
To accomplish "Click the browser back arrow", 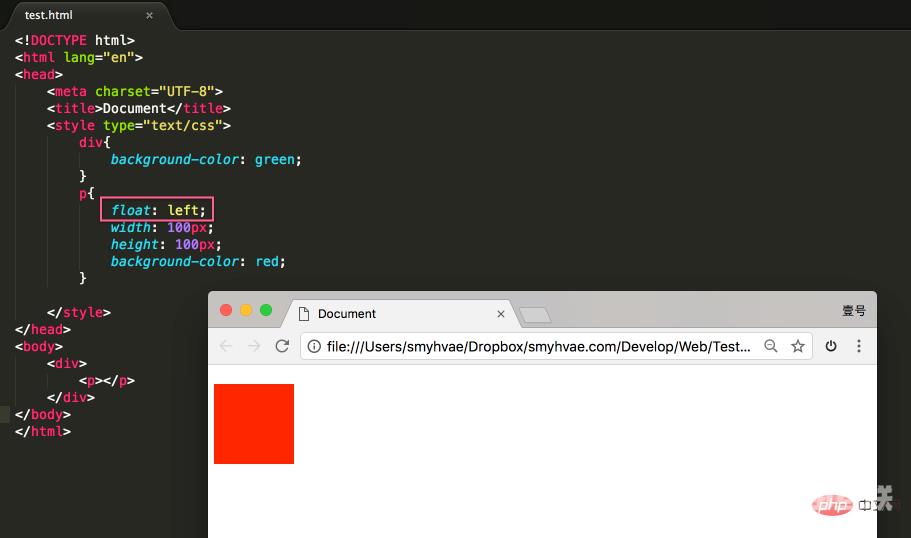I will tap(225, 346).
